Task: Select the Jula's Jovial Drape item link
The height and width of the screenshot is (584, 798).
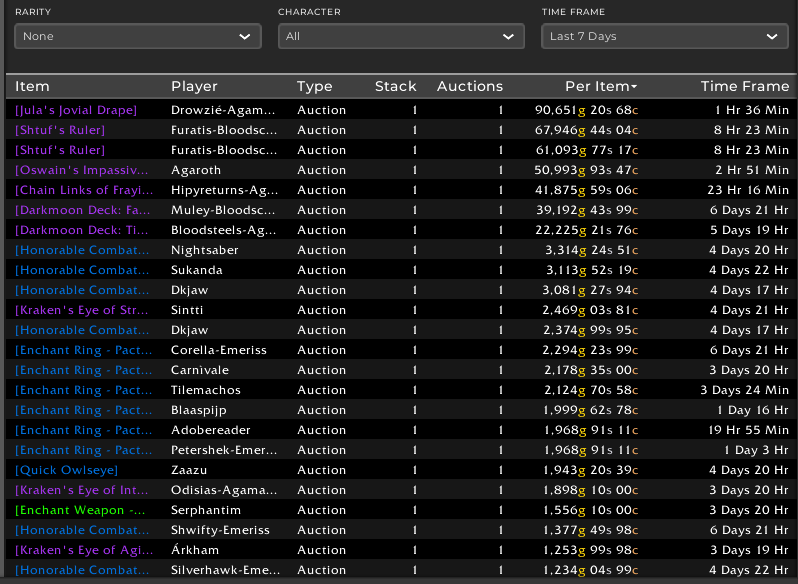Action: 76,110
